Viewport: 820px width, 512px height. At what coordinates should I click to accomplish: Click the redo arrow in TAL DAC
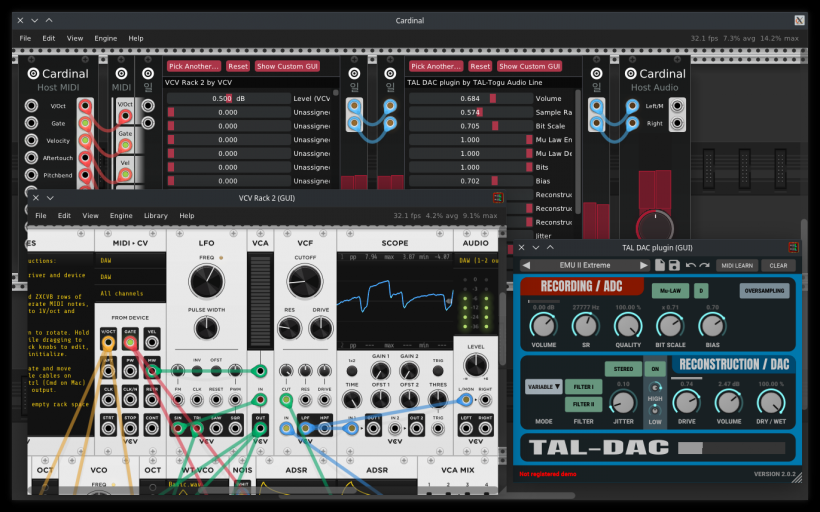tap(704, 265)
